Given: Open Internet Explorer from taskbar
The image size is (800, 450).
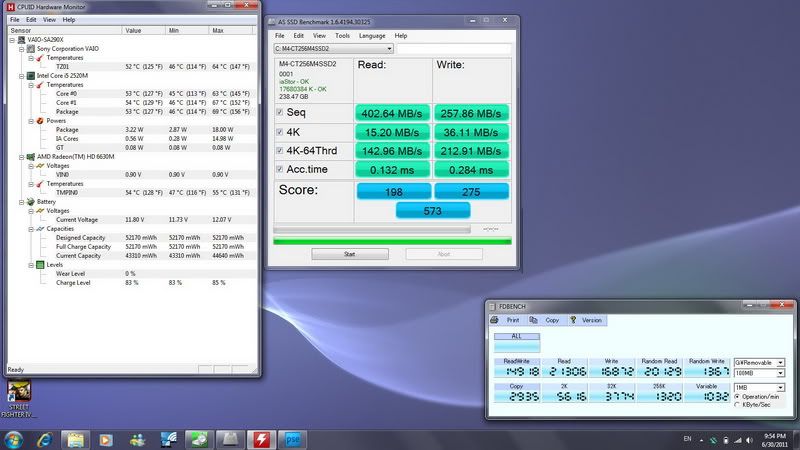Looking at the screenshot, I should coord(45,438).
